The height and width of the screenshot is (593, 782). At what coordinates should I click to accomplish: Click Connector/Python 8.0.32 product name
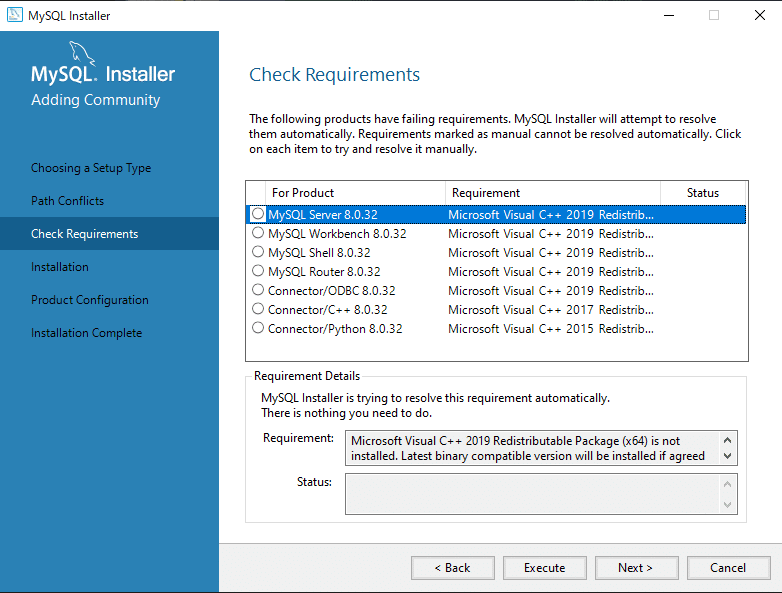click(335, 328)
